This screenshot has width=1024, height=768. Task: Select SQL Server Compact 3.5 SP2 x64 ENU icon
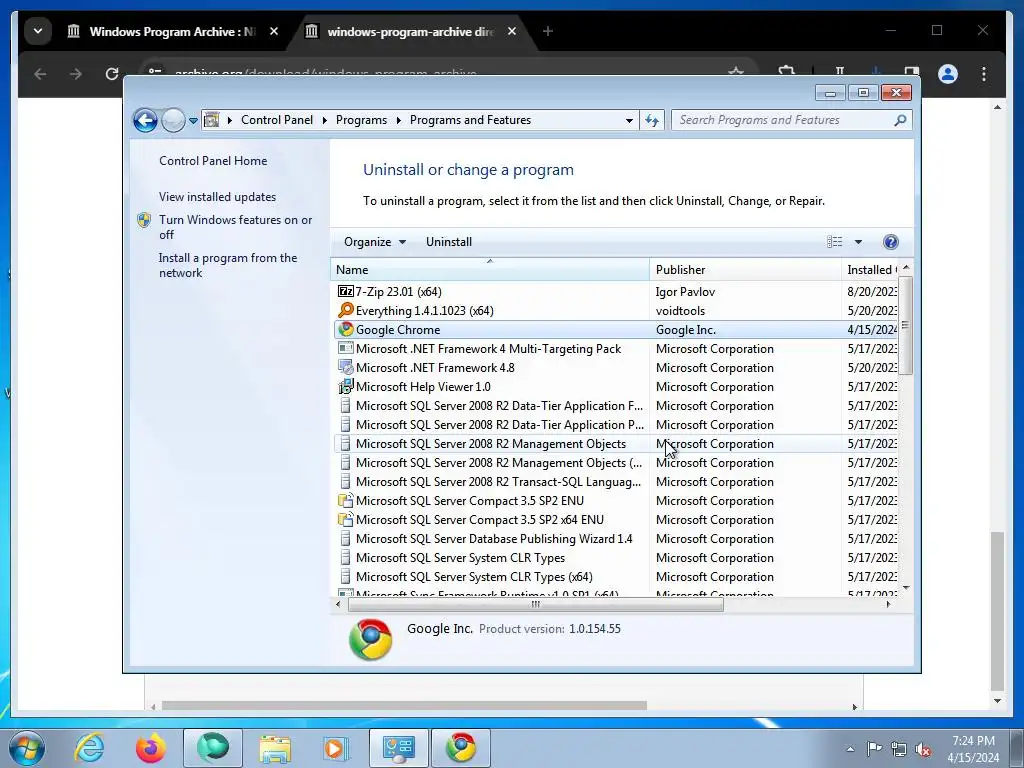[345, 519]
